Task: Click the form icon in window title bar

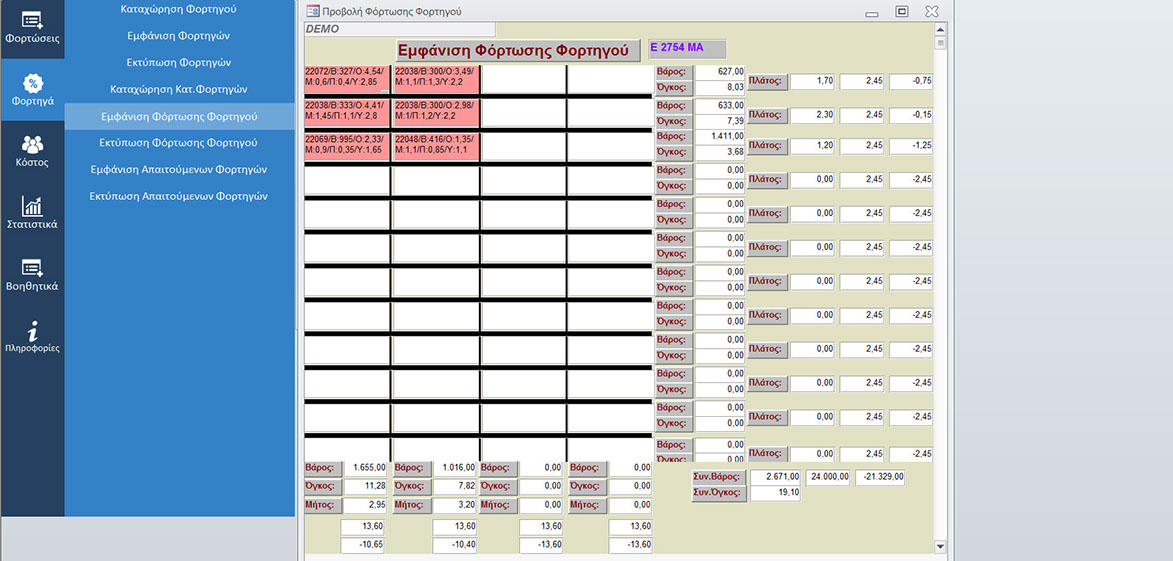Action: [x=313, y=11]
